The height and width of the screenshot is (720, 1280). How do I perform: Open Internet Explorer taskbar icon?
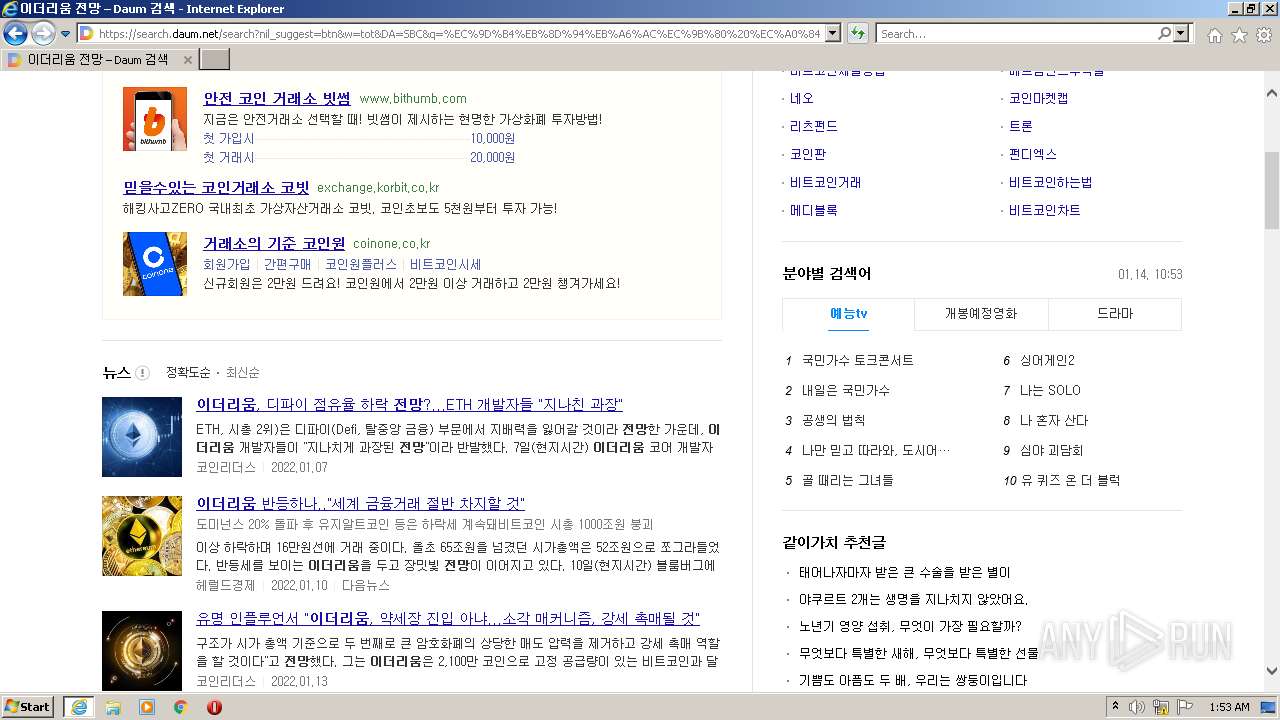(79, 707)
